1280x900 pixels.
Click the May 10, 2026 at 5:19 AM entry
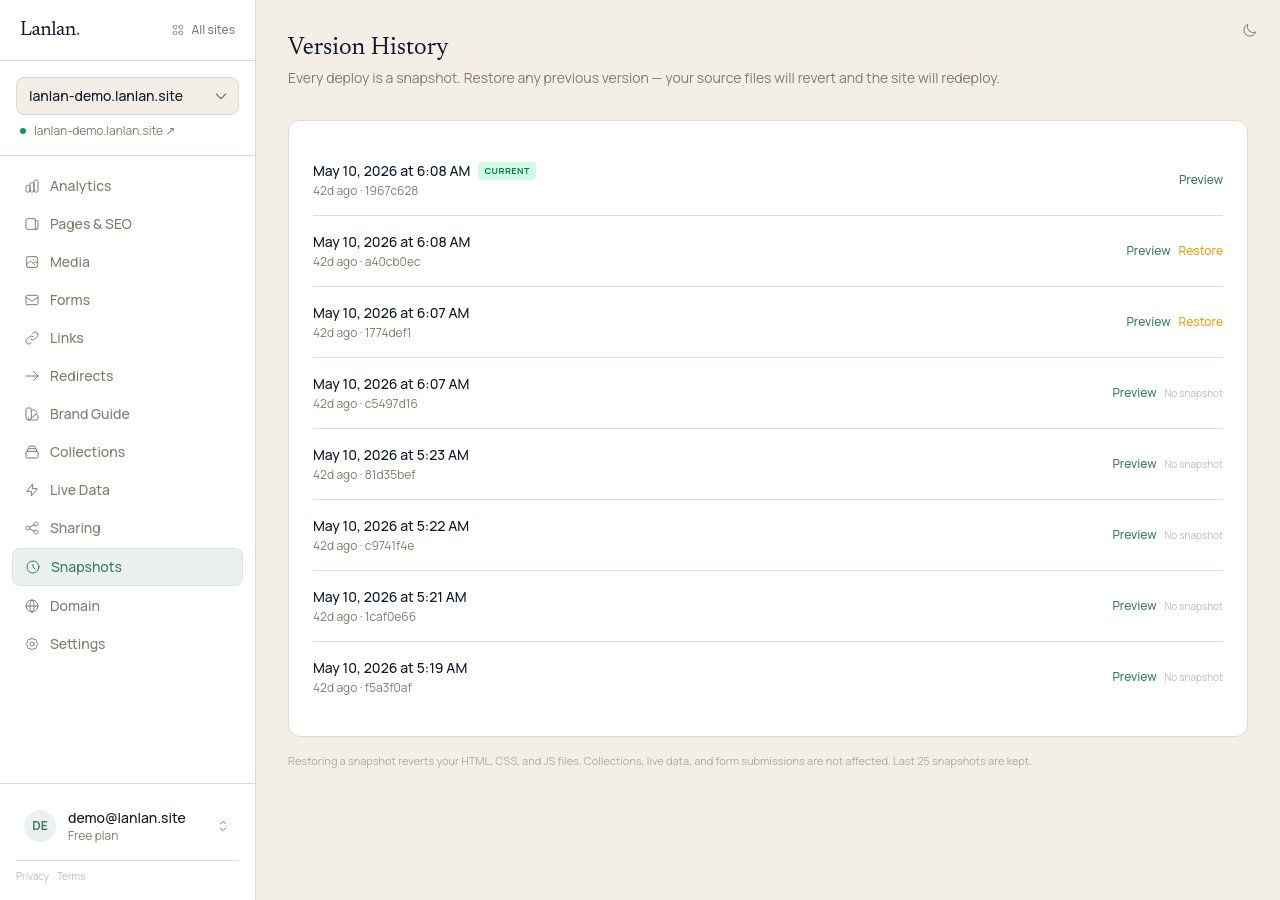[390, 668]
